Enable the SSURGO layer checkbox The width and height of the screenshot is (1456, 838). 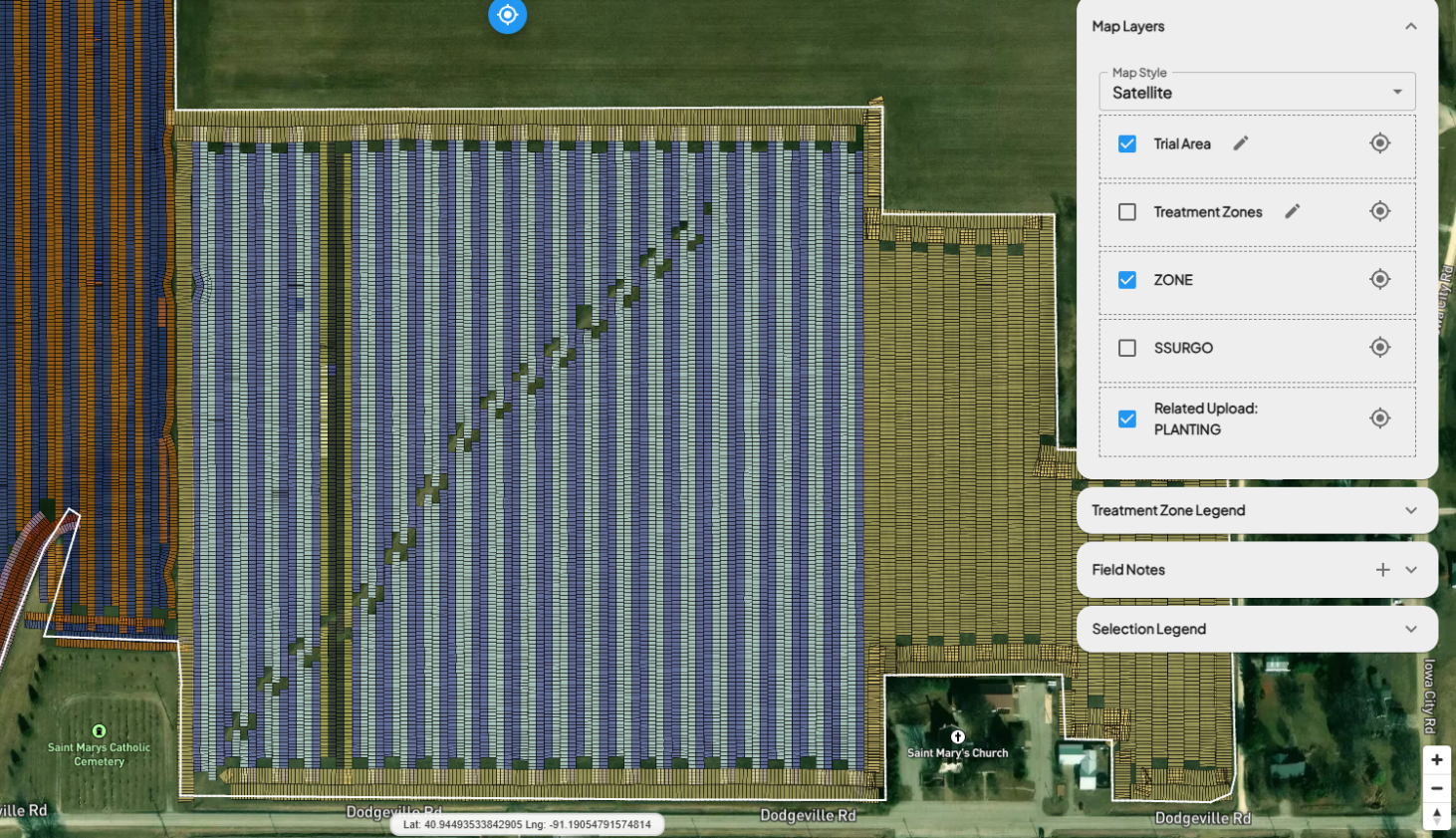pos(1127,348)
